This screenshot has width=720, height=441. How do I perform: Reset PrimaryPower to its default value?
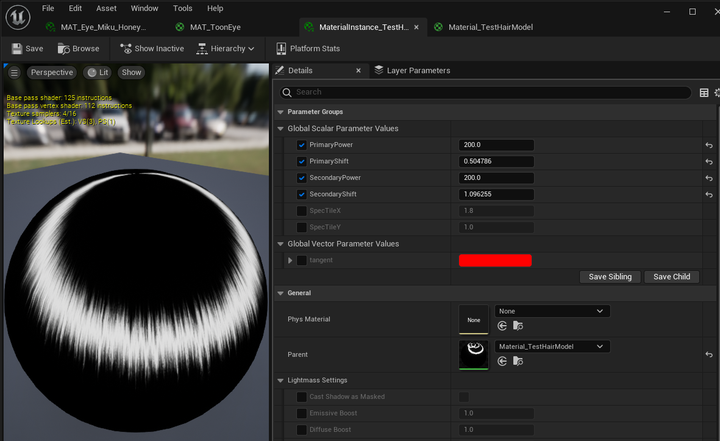708,145
